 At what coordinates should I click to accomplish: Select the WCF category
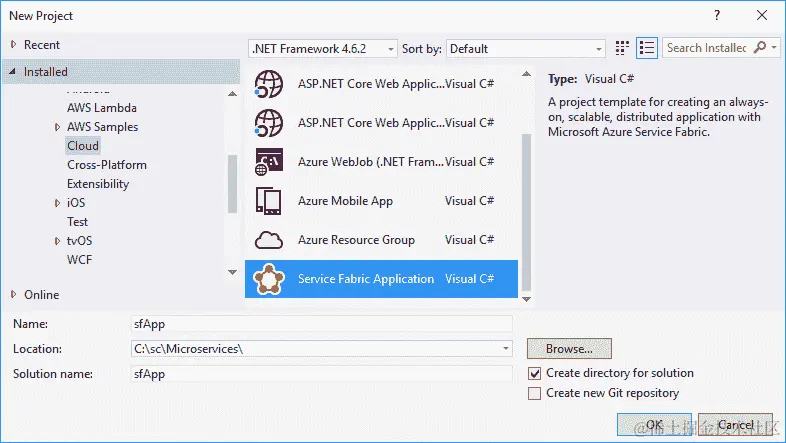tap(79, 260)
